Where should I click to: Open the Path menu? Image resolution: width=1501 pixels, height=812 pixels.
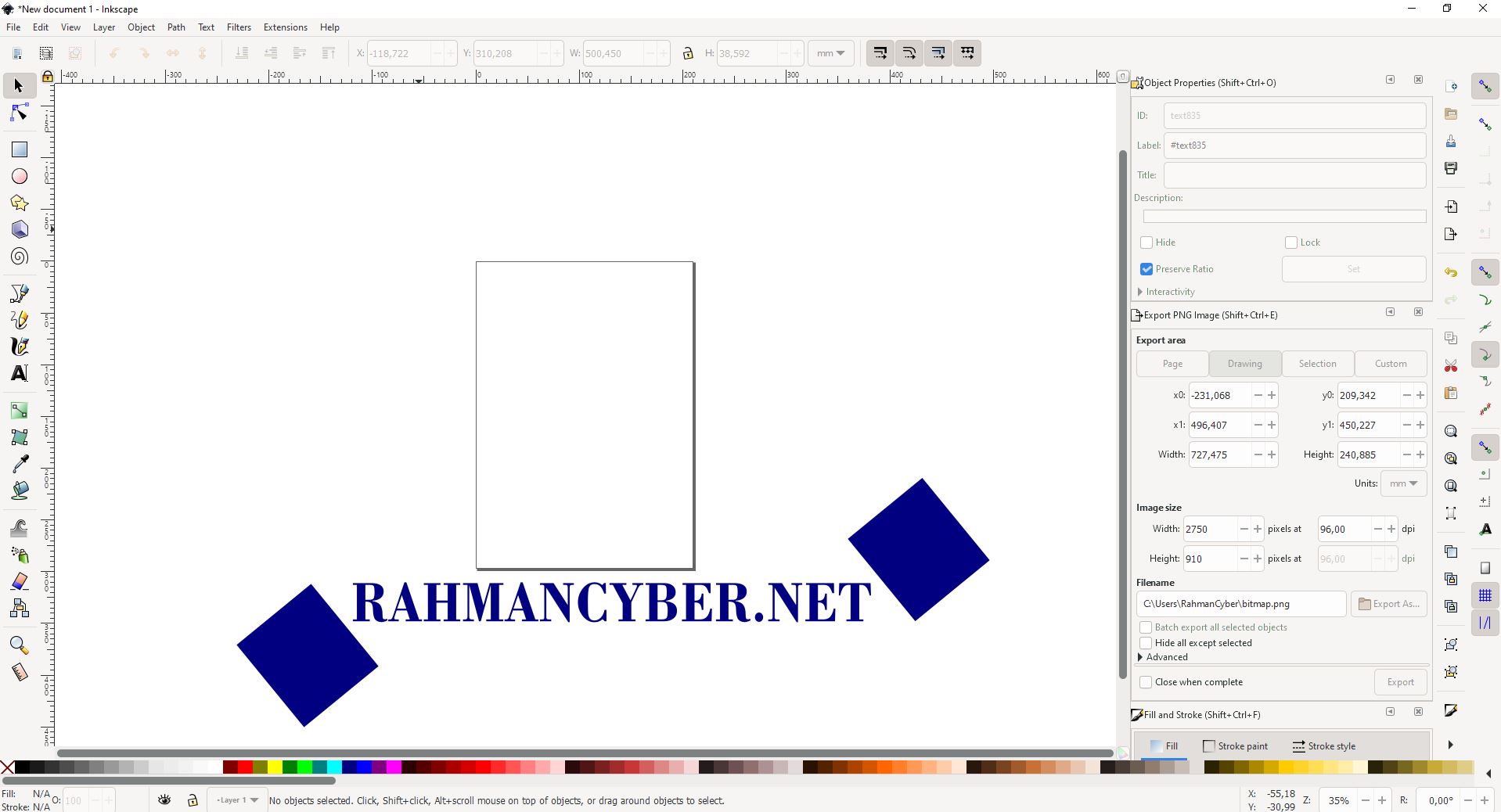click(176, 27)
